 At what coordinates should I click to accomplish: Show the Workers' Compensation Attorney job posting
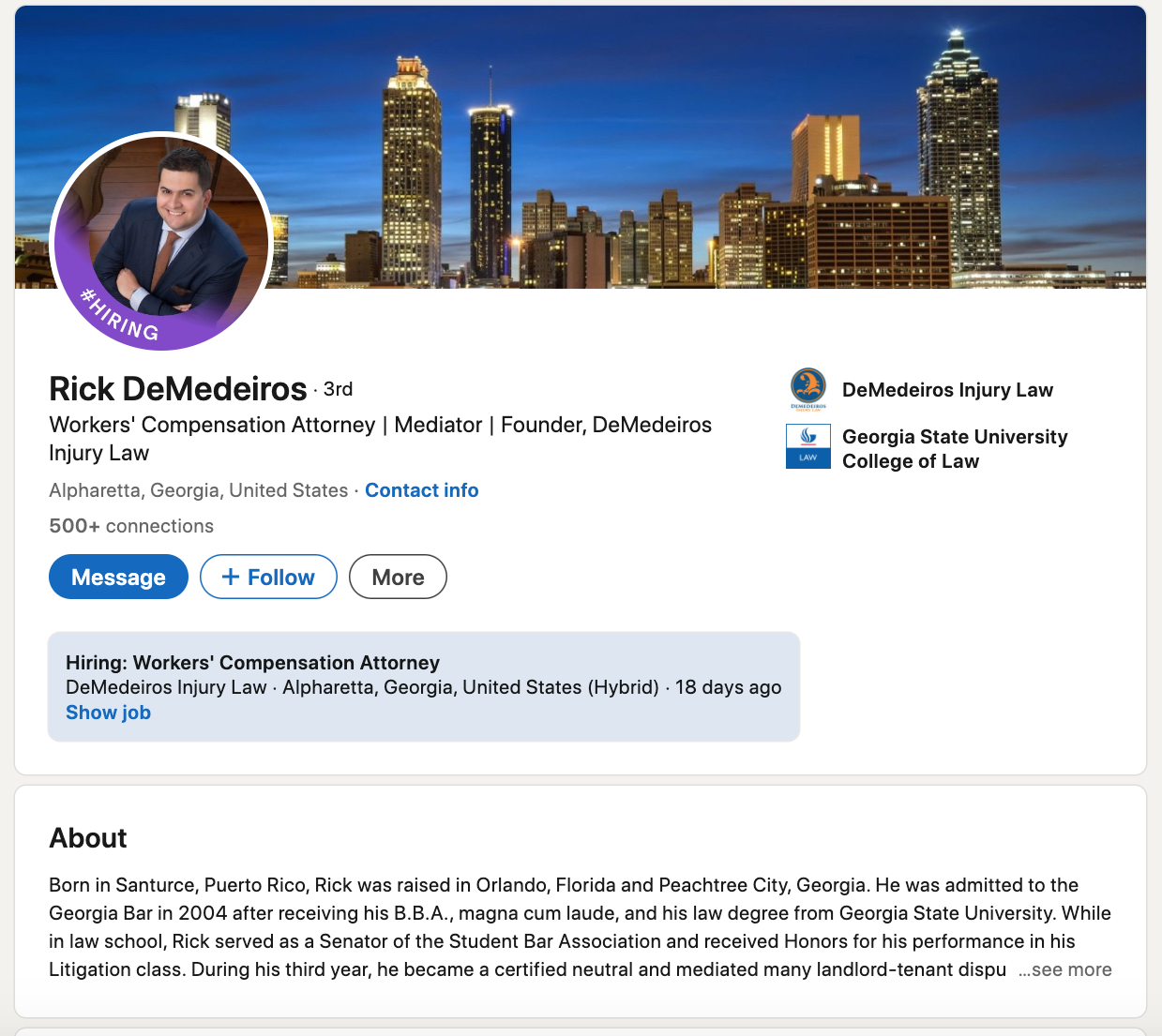(108, 713)
